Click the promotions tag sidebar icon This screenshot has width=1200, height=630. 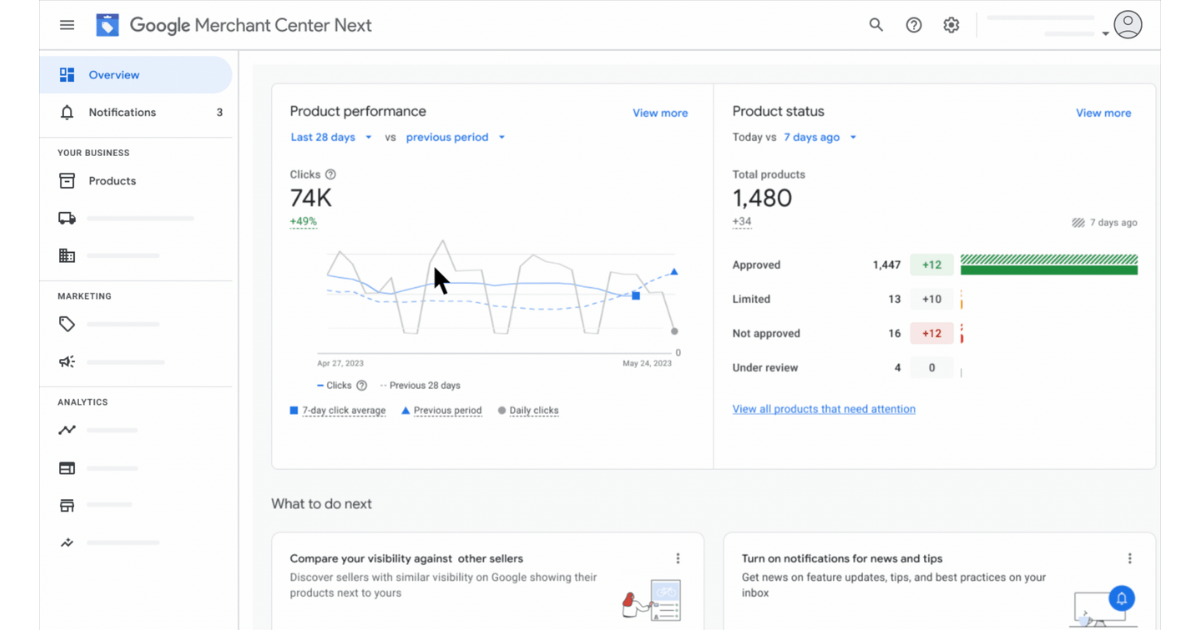pyautogui.click(x=67, y=324)
